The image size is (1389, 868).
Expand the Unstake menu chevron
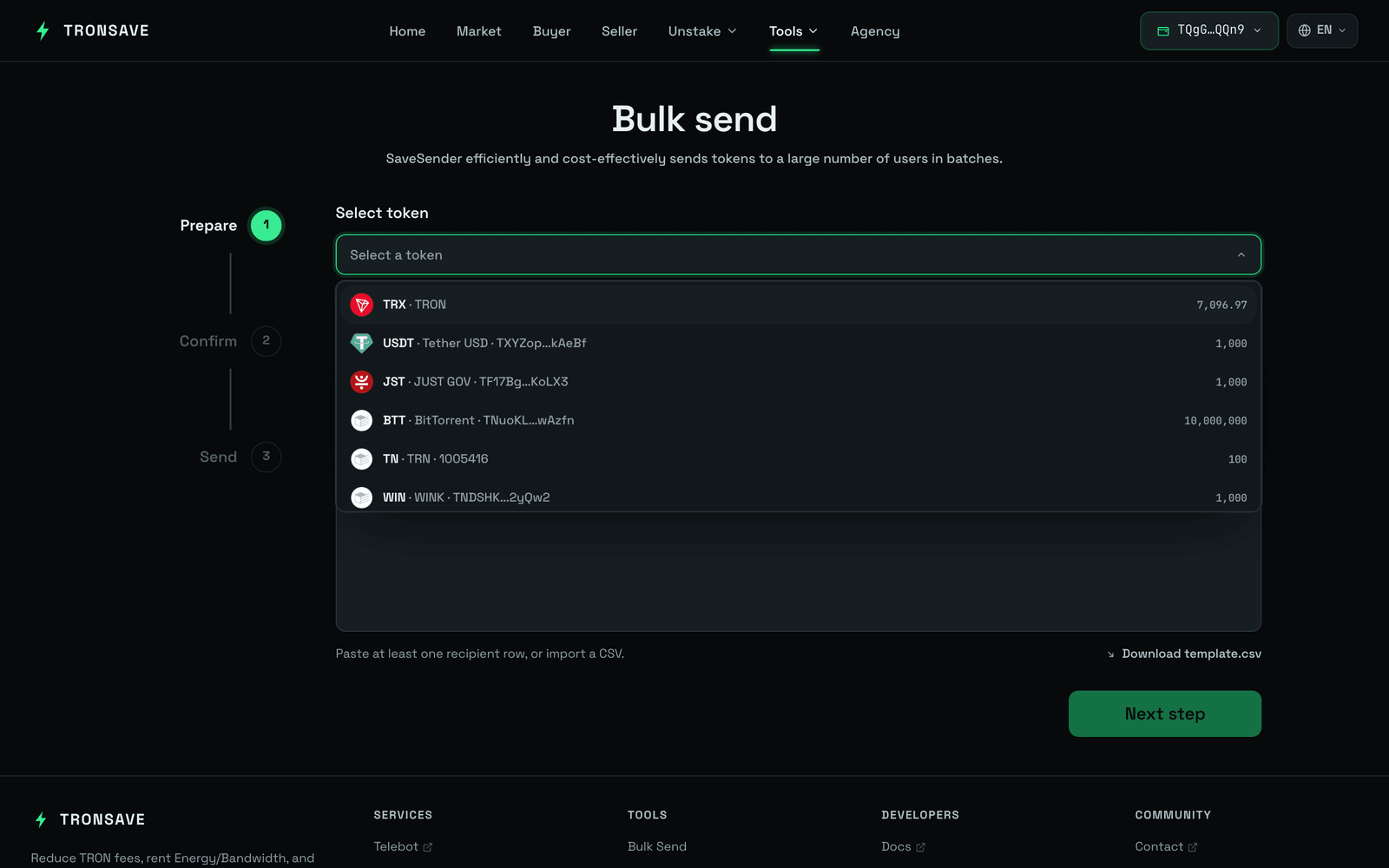coord(732,31)
